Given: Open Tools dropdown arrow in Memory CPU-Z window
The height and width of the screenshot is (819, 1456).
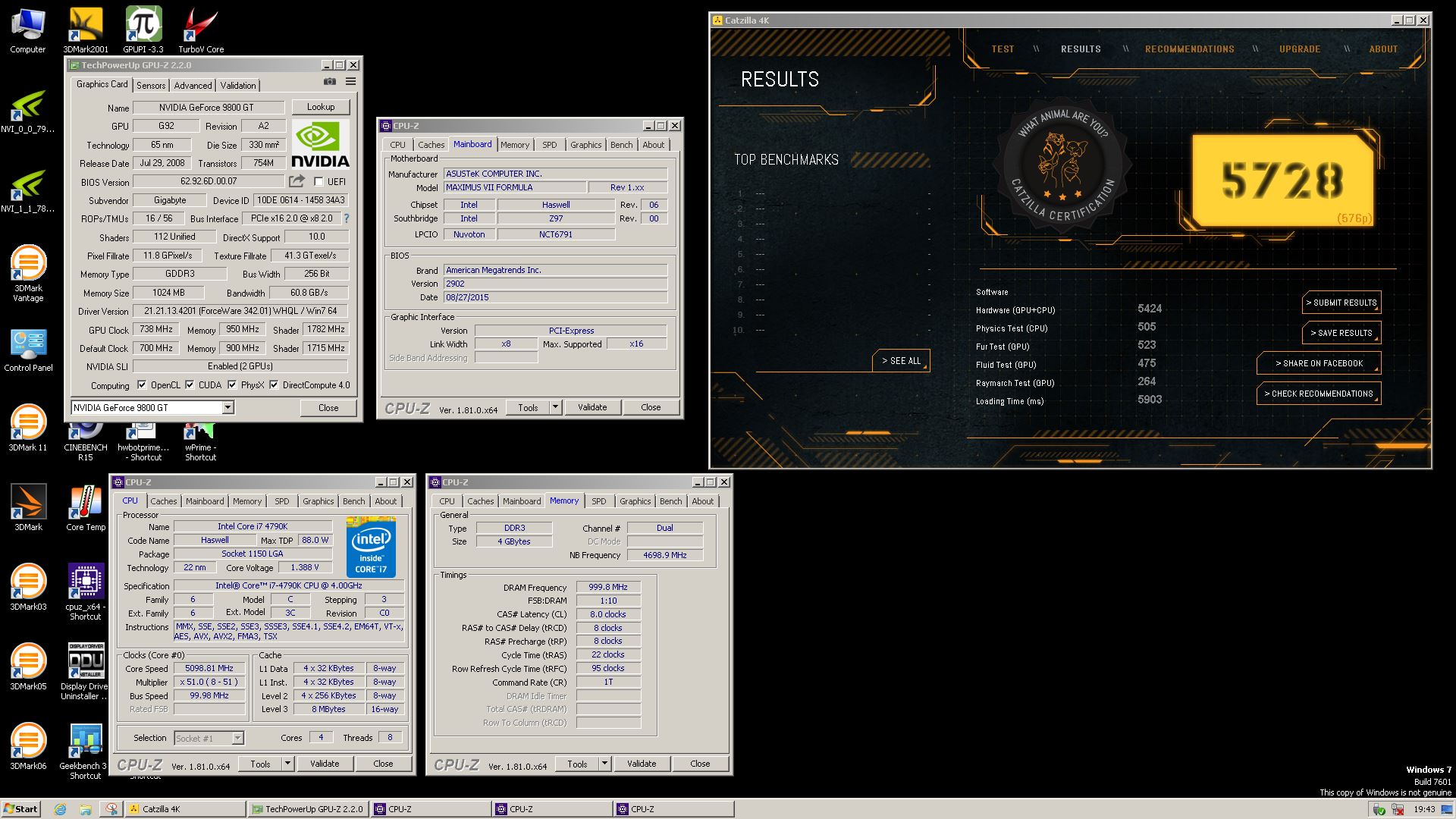Looking at the screenshot, I should 604,764.
